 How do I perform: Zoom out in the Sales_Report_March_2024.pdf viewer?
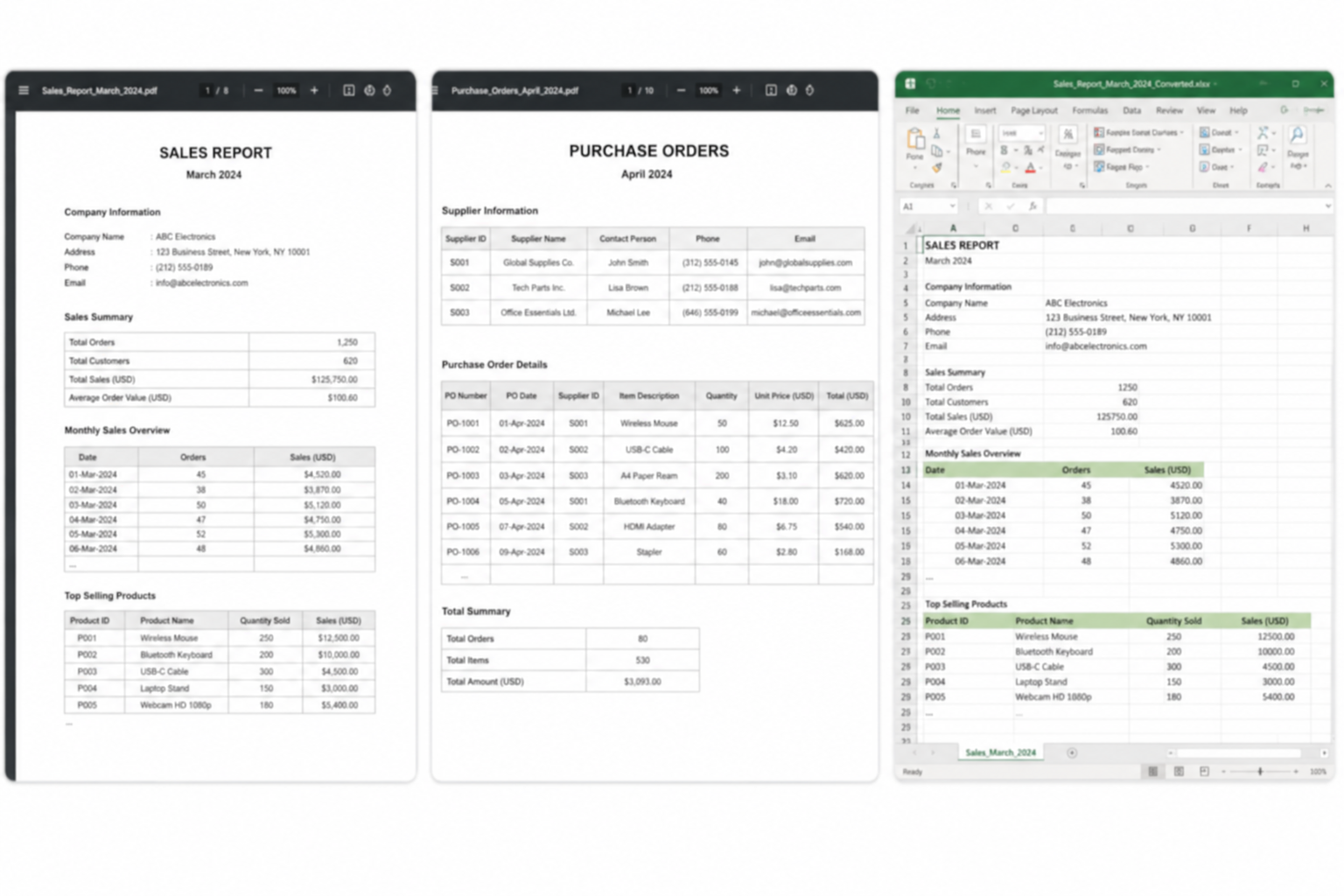[258, 90]
